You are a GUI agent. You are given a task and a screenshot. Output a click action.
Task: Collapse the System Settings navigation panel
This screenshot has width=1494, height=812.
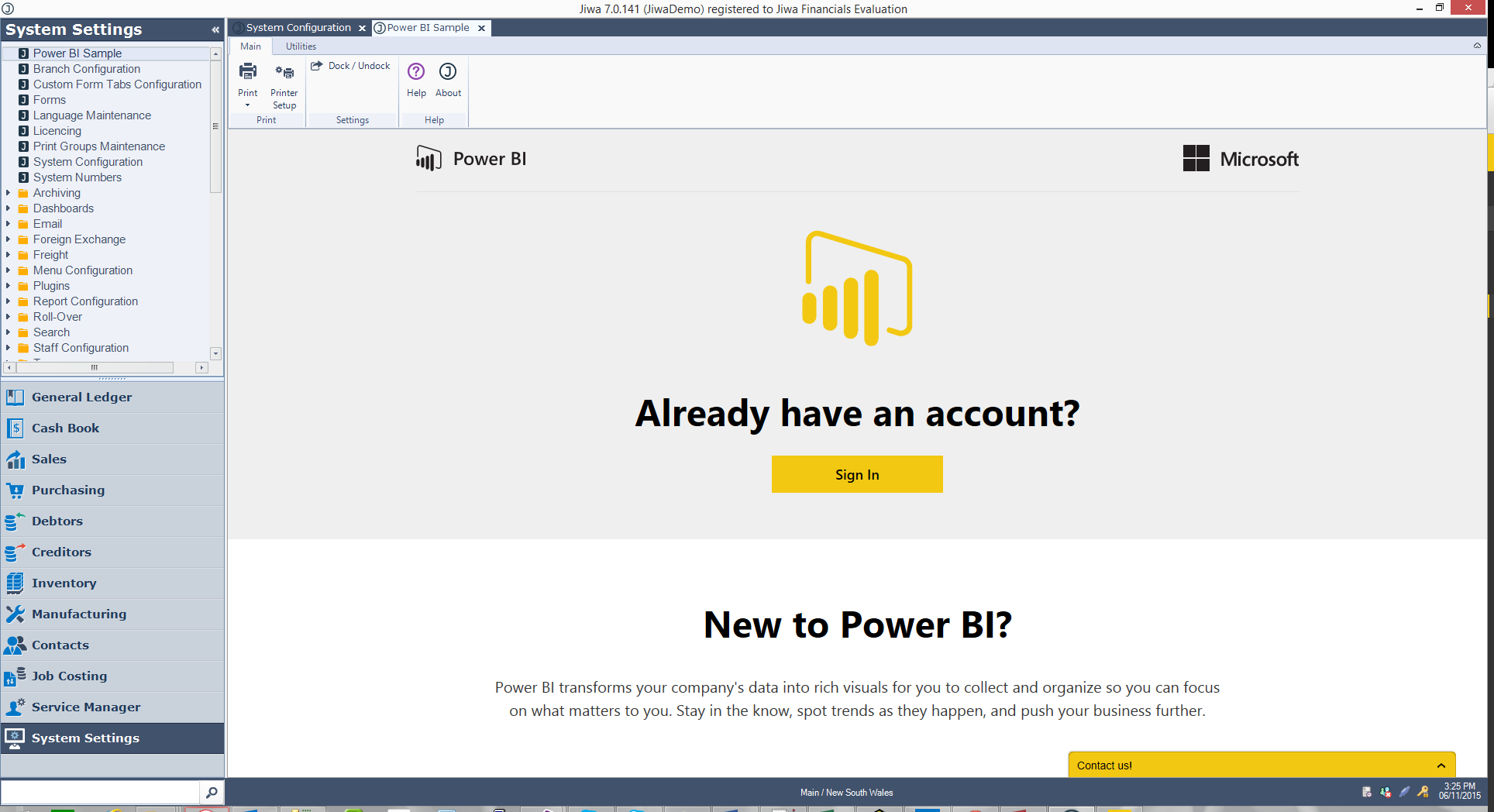pyautogui.click(x=215, y=29)
